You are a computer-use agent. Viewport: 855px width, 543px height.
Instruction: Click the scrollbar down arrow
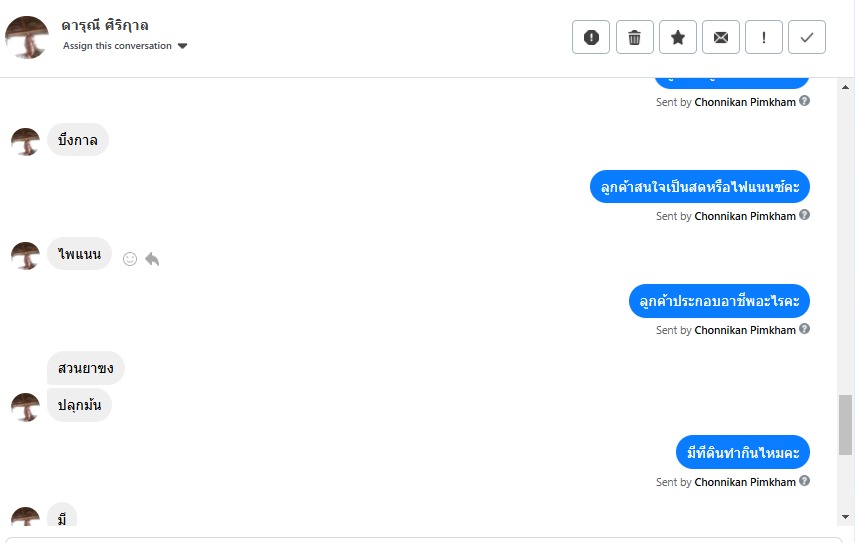(846, 517)
